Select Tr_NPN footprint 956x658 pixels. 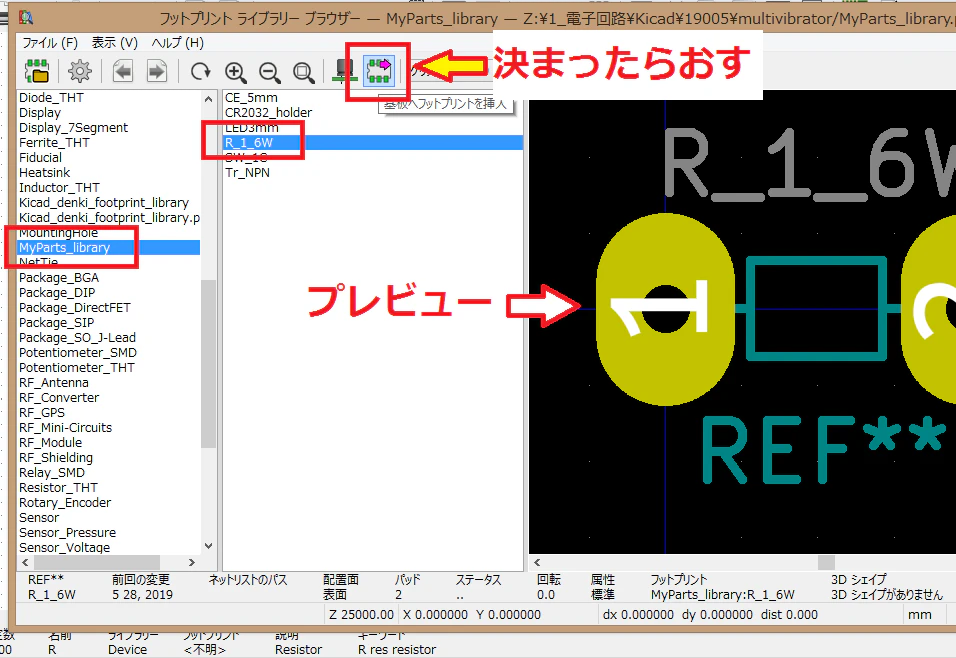(x=247, y=173)
